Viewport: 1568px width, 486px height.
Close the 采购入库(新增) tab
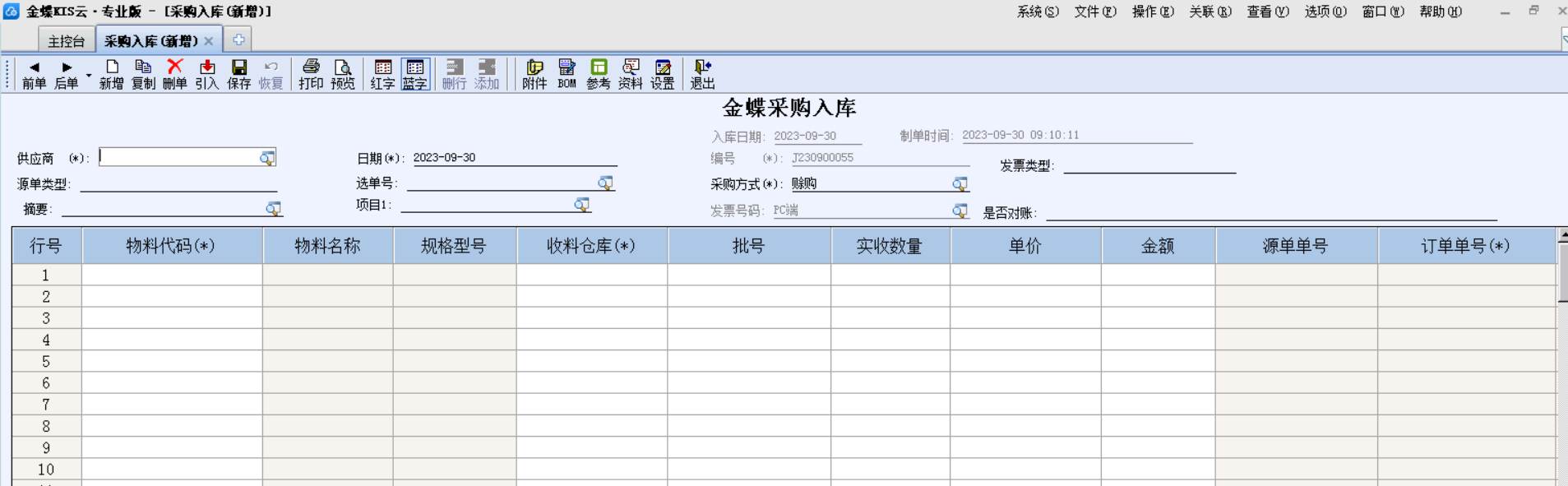[209, 41]
